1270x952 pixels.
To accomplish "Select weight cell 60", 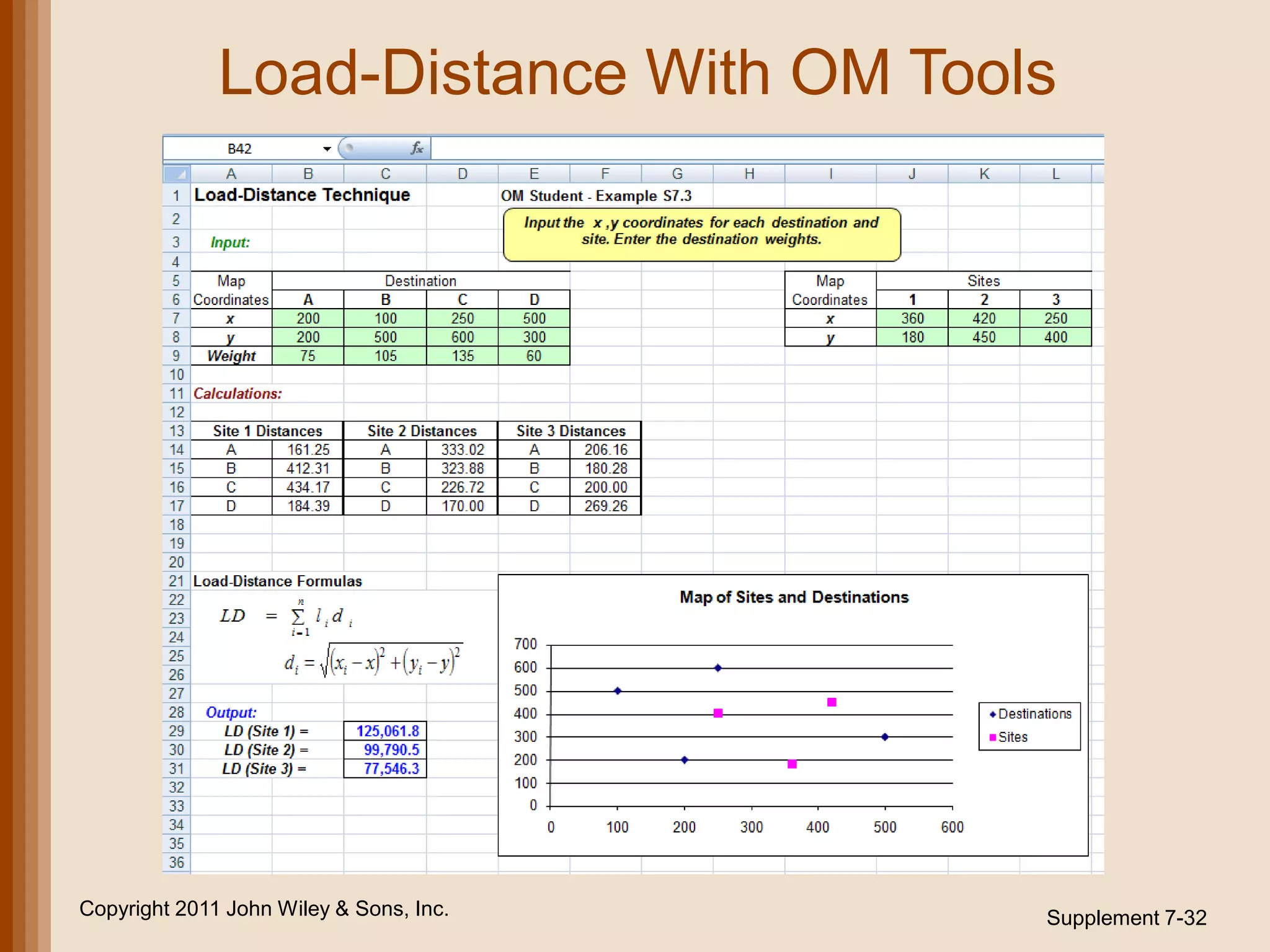I will coord(534,356).
